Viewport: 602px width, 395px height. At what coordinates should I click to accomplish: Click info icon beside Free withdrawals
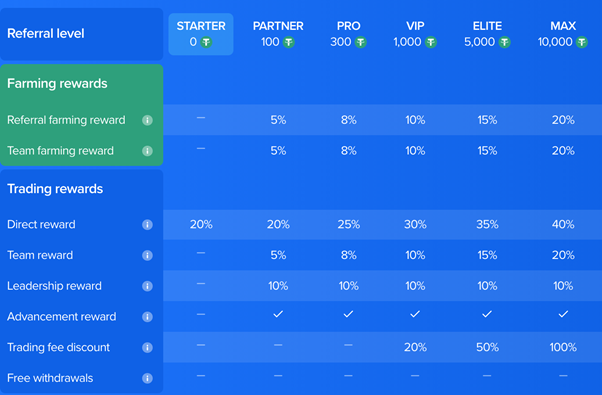[147, 378]
